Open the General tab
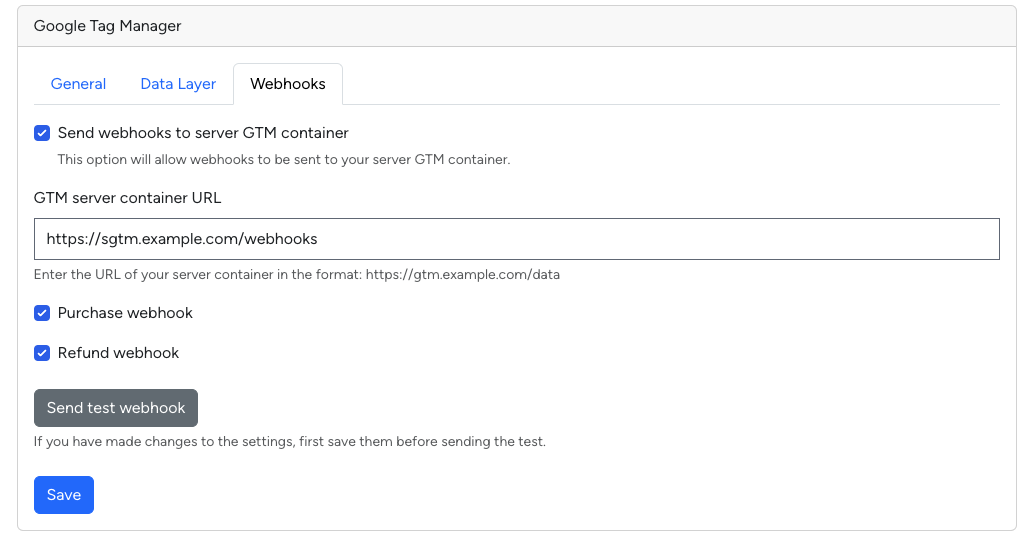The image size is (1033, 541). pos(78,84)
